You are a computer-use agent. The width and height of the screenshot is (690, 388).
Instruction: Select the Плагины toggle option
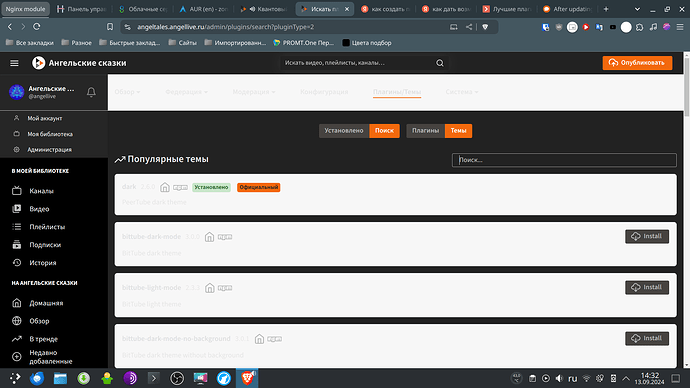click(x=425, y=131)
